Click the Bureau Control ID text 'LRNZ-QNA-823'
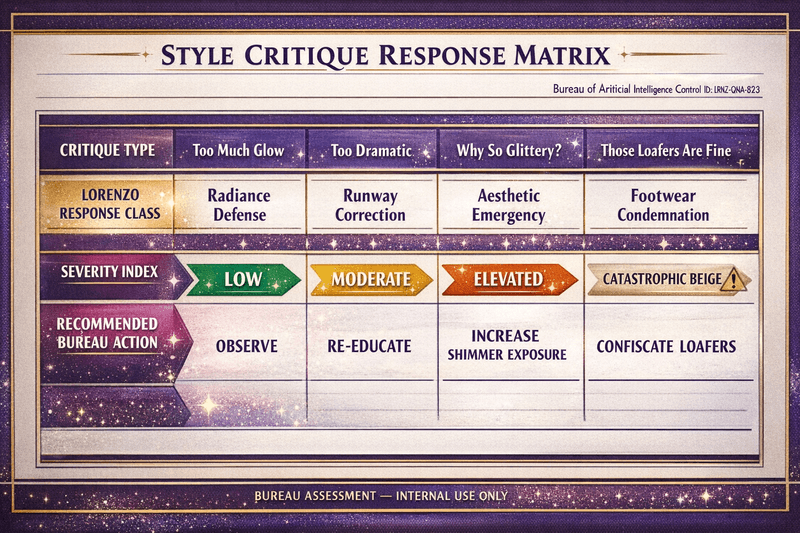The image size is (800, 533). tap(737, 89)
